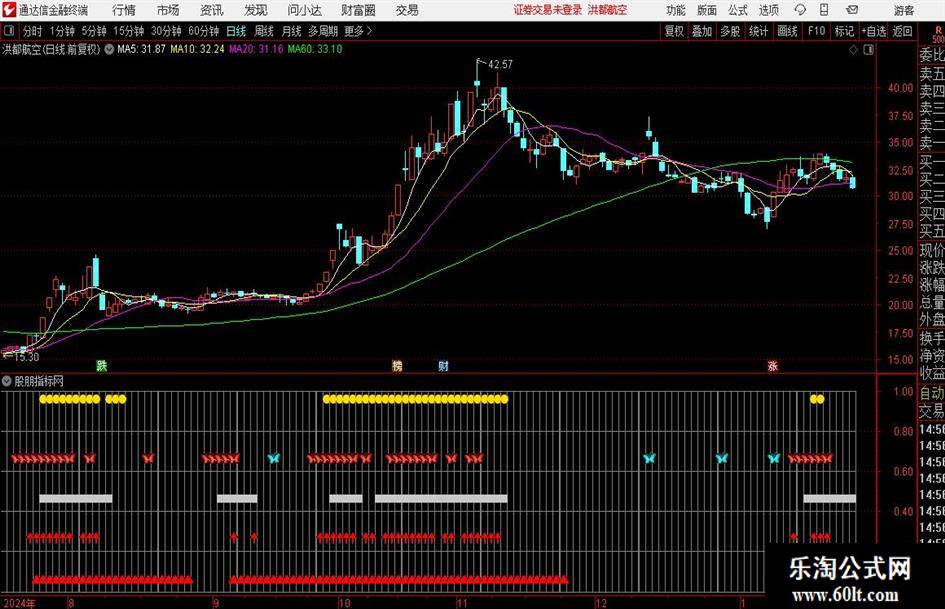Click the MA20: 31.16 indicator value
945x609 pixels.
256,49
